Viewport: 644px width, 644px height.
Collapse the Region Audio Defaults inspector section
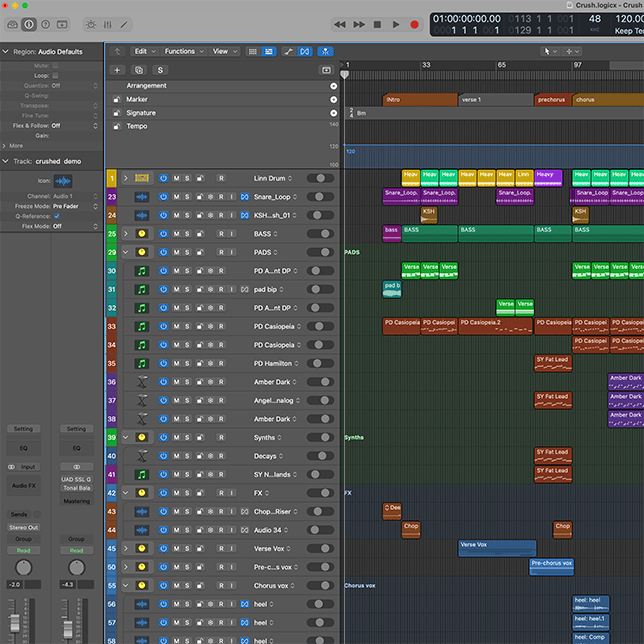(5, 52)
